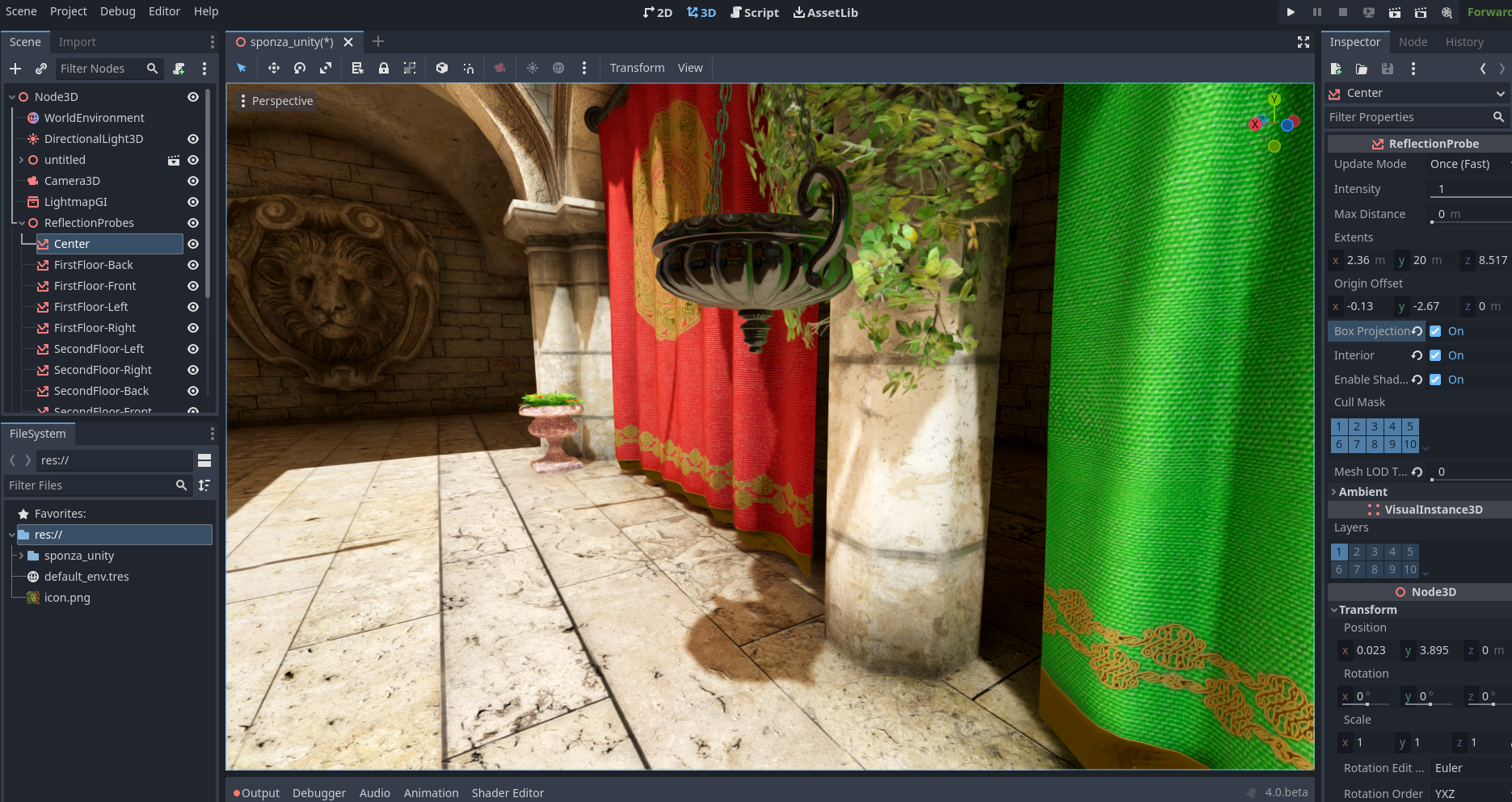
Task: Instantiate a child scene with link icon
Action: [x=41, y=69]
